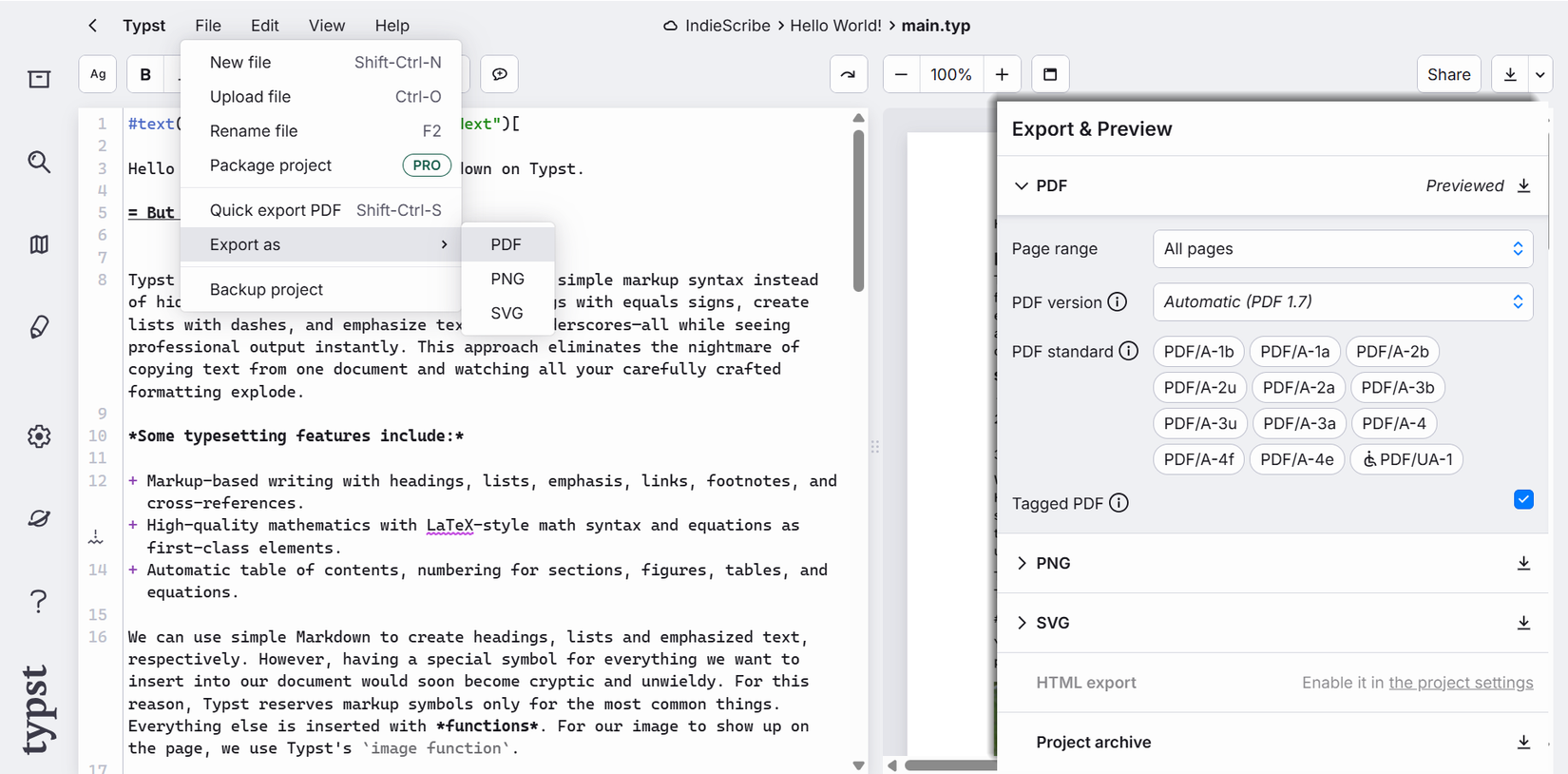Open the PDF version dropdown
The width and height of the screenshot is (1568, 774).
(x=1343, y=302)
